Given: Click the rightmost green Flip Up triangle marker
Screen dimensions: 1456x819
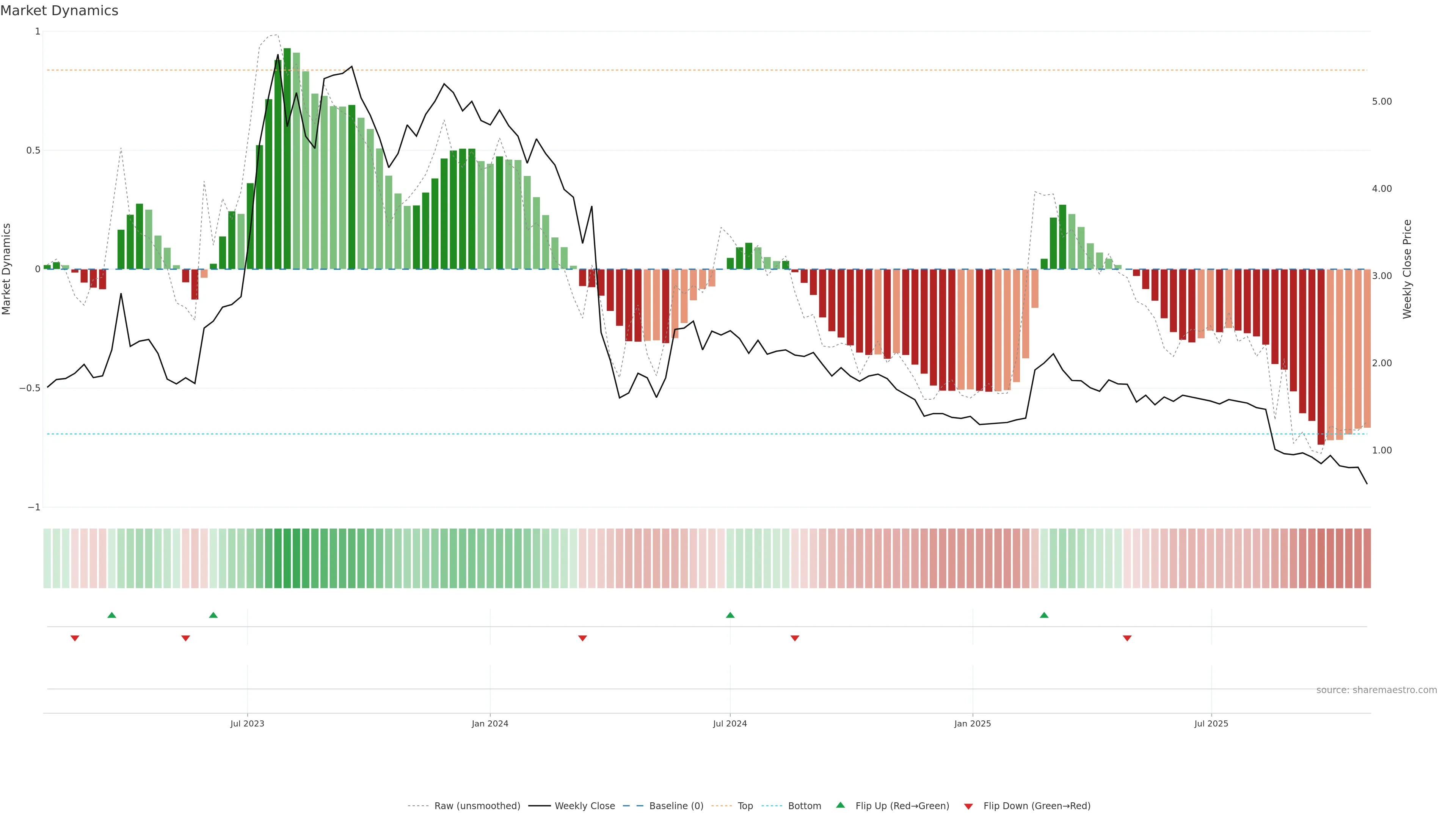Looking at the screenshot, I should pyautogui.click(x=1044, y=615).
